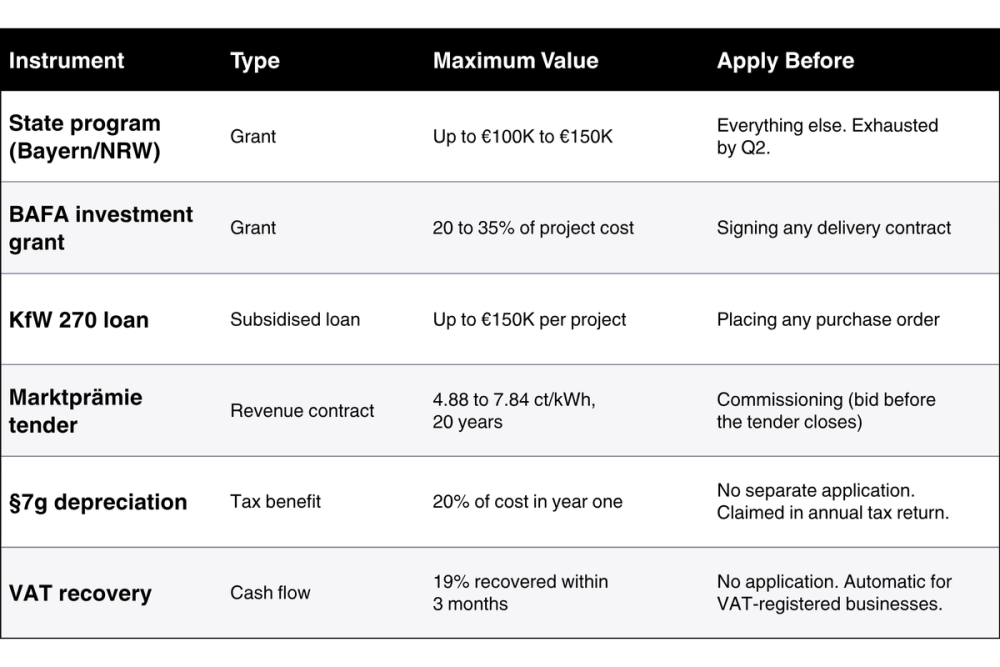Click the Subsidised loan type cell
The width and height of the screenshot is (1000, 667).
pos(295,319)
